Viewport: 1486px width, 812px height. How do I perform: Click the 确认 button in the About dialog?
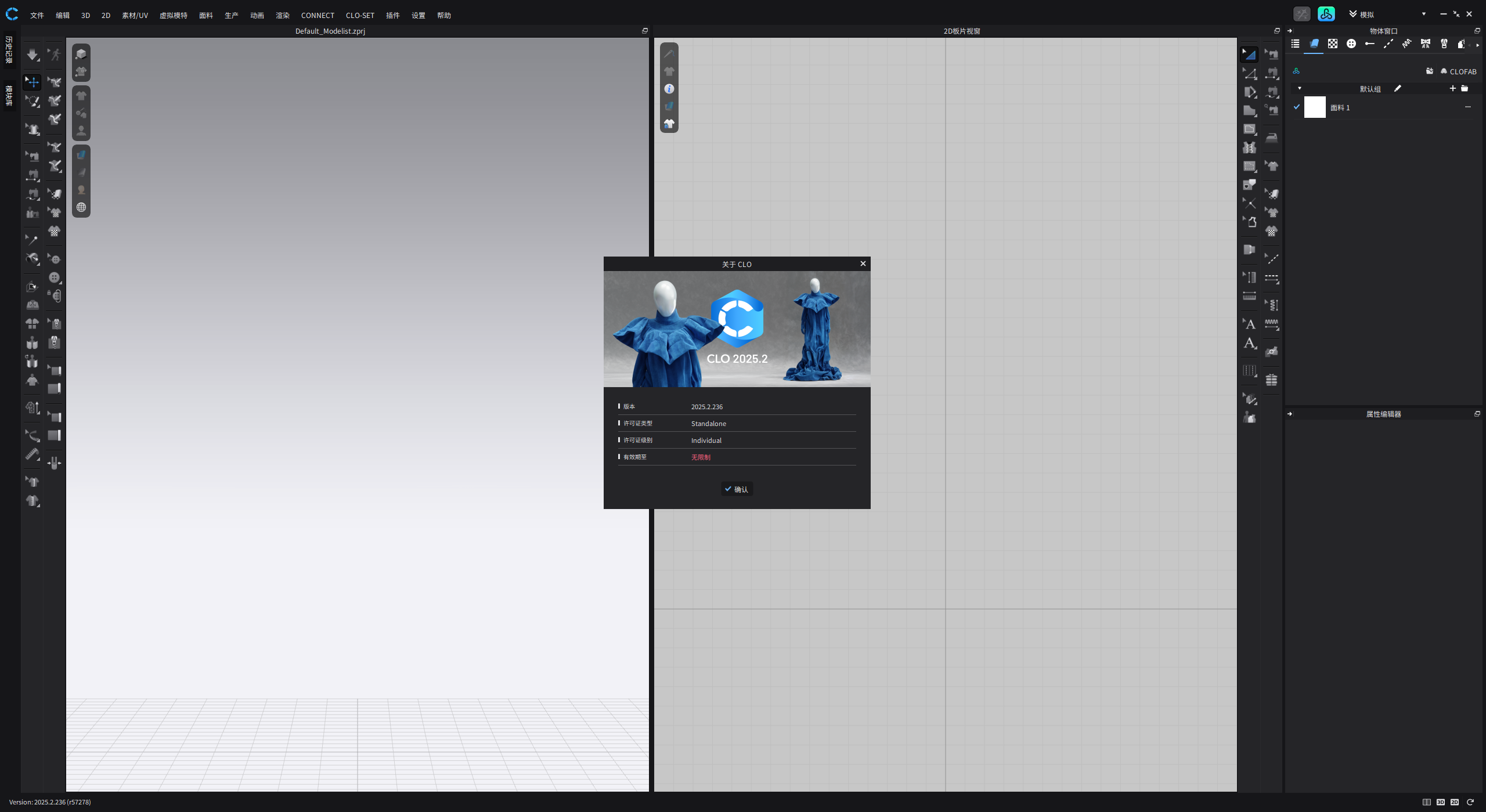click(x=737, y=489)
